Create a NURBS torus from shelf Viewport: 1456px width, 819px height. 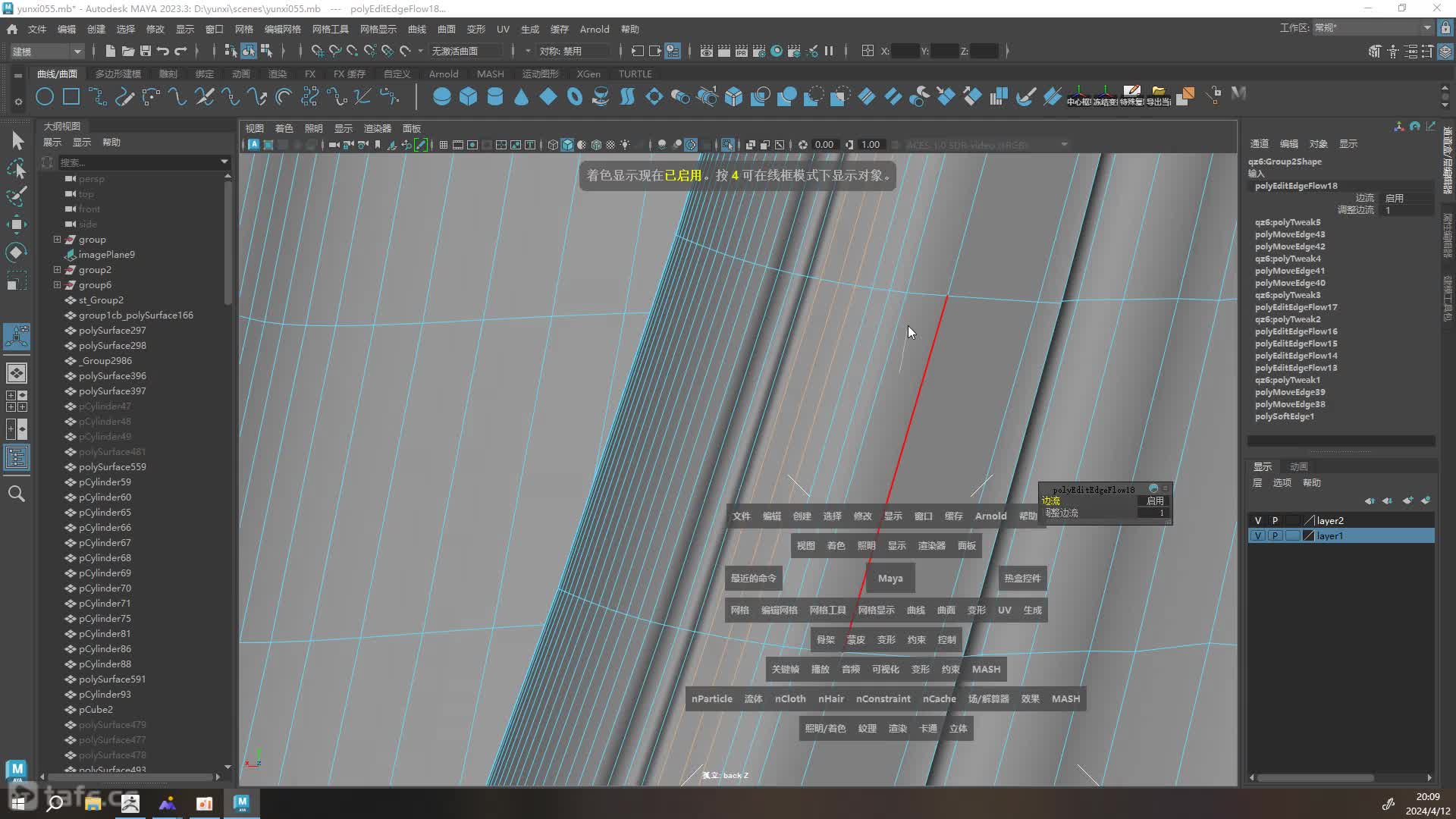pos(575,96)
